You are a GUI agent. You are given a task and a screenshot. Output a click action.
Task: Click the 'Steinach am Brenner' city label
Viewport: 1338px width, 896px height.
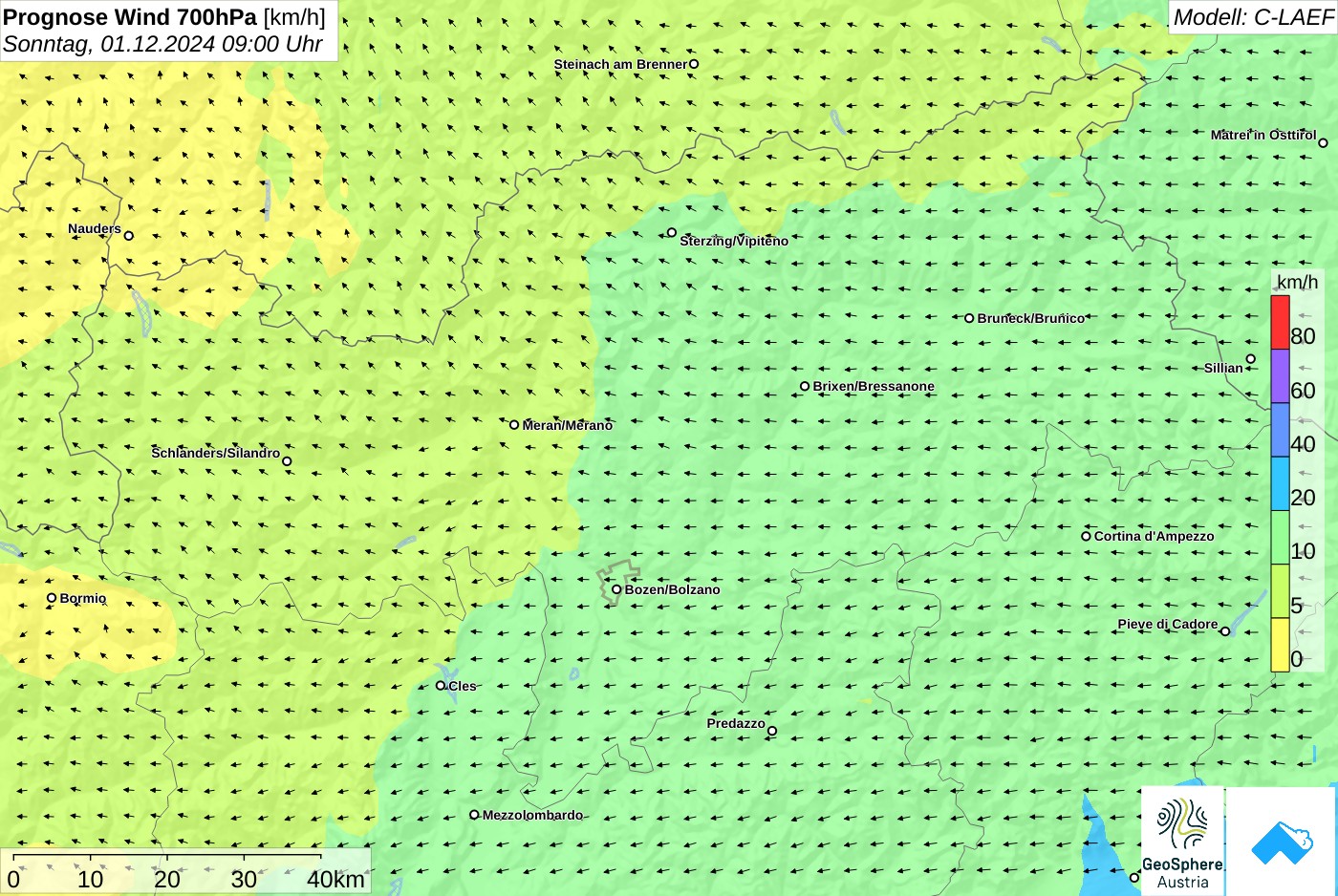(621, 64)
